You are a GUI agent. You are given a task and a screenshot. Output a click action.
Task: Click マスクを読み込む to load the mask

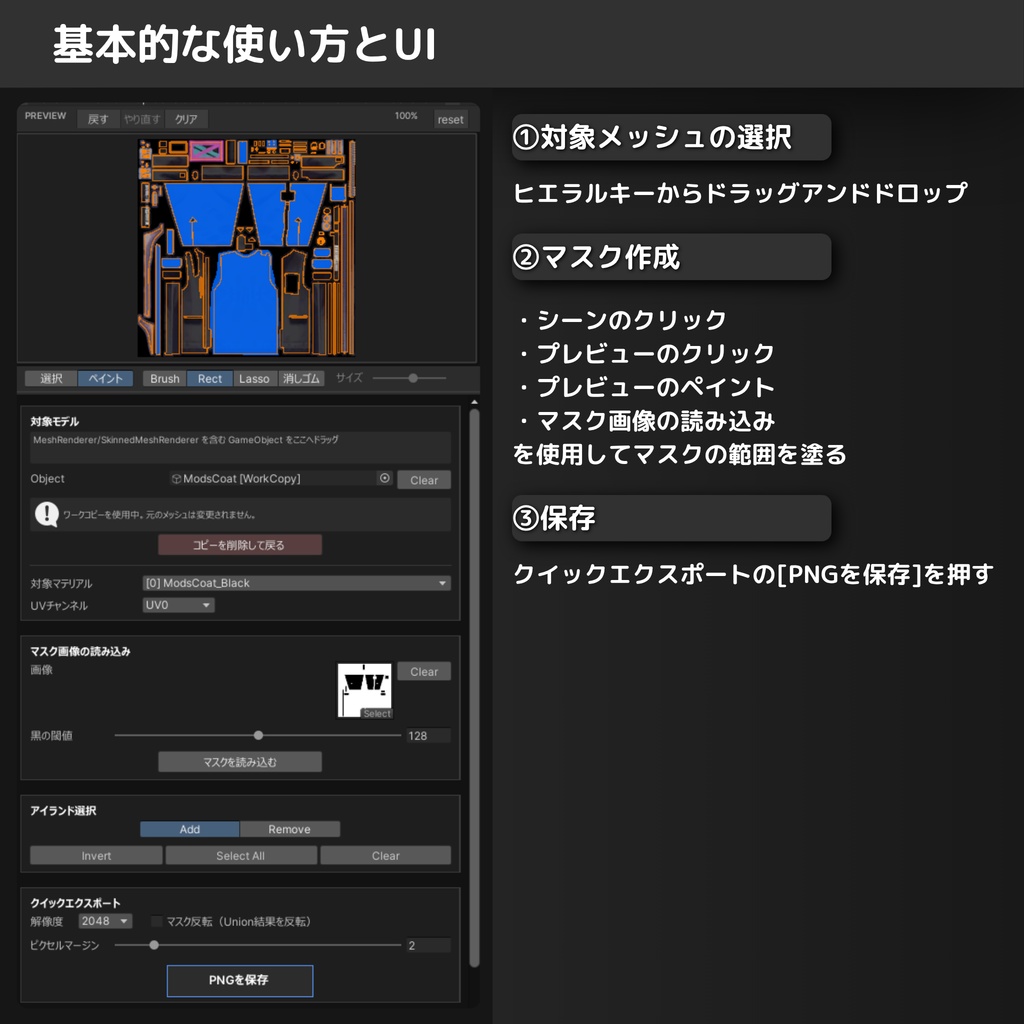pyautogui.click(x=240, y=761)
